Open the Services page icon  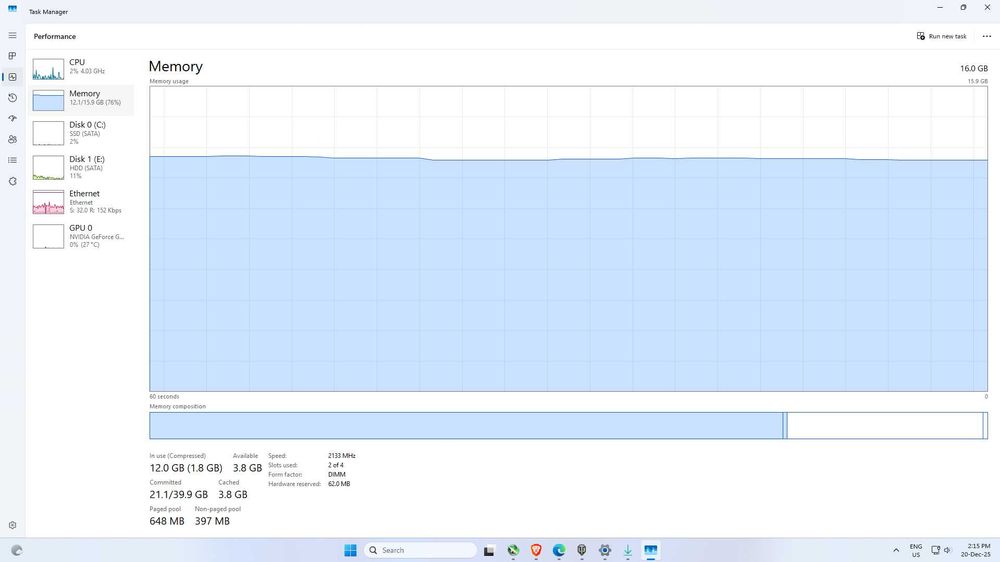12,181
